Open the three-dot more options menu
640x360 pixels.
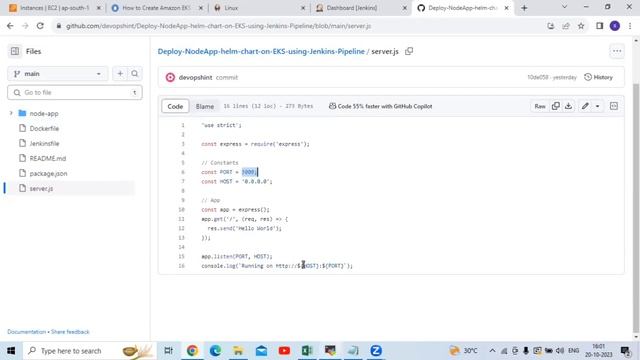617,51
